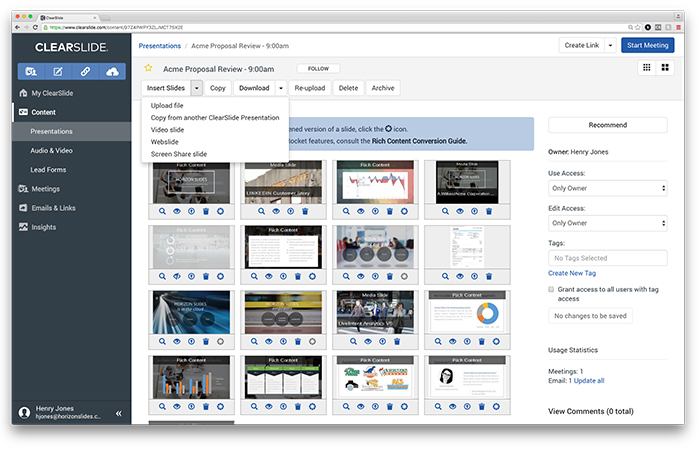
Task: Delete the LINKEDIN Customer Story slide
Action: pyautogui.click(x=305, y=211)
